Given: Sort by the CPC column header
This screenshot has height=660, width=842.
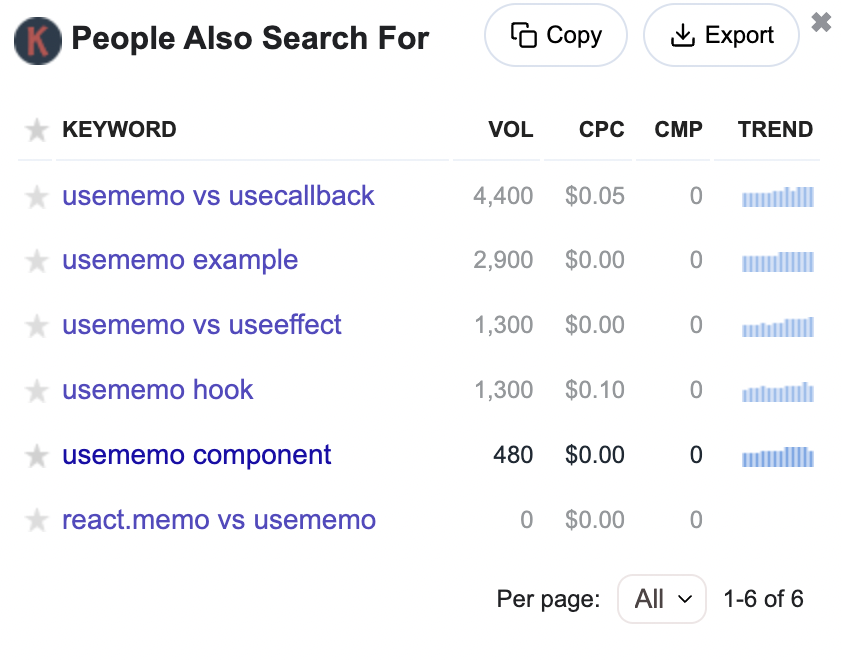Looking at the screenshot, I should click(601, 130).
